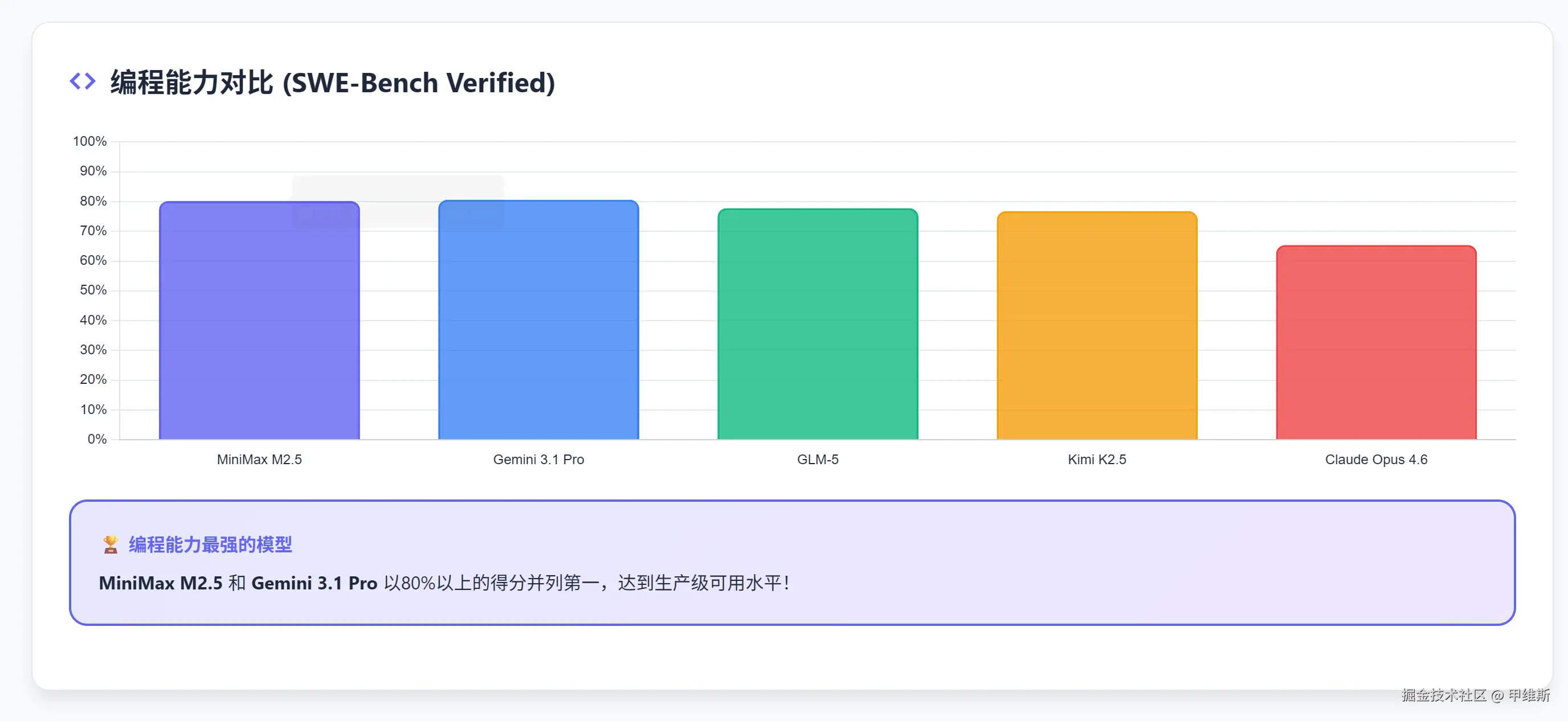Viewport: 1568px width, 721px height.
Task: Click the Kimi K2.5 axis label
Action: [x=1096, y=460]
